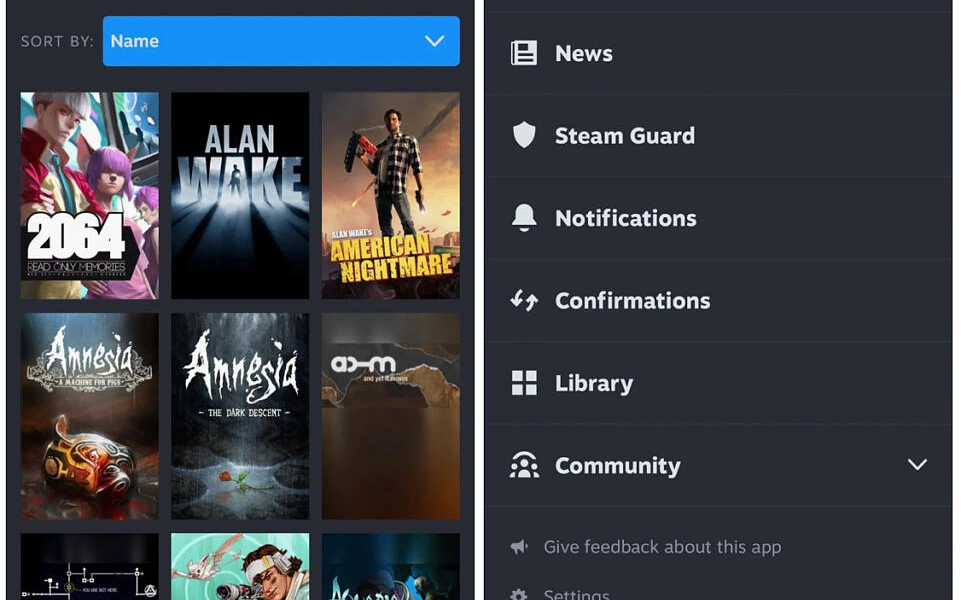Open Amnesia A Machine for Pigs

click(89, 416)
